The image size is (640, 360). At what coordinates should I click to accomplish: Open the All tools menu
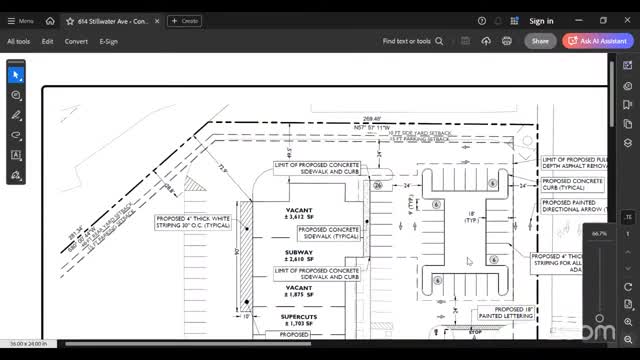pyautogui.click(x=19, y=41)
